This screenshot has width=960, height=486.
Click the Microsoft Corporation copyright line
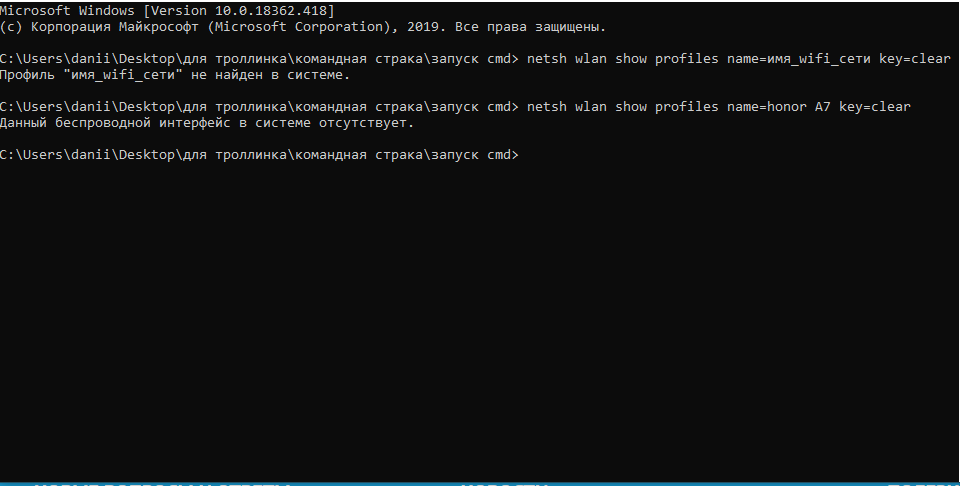click(303, 27)
